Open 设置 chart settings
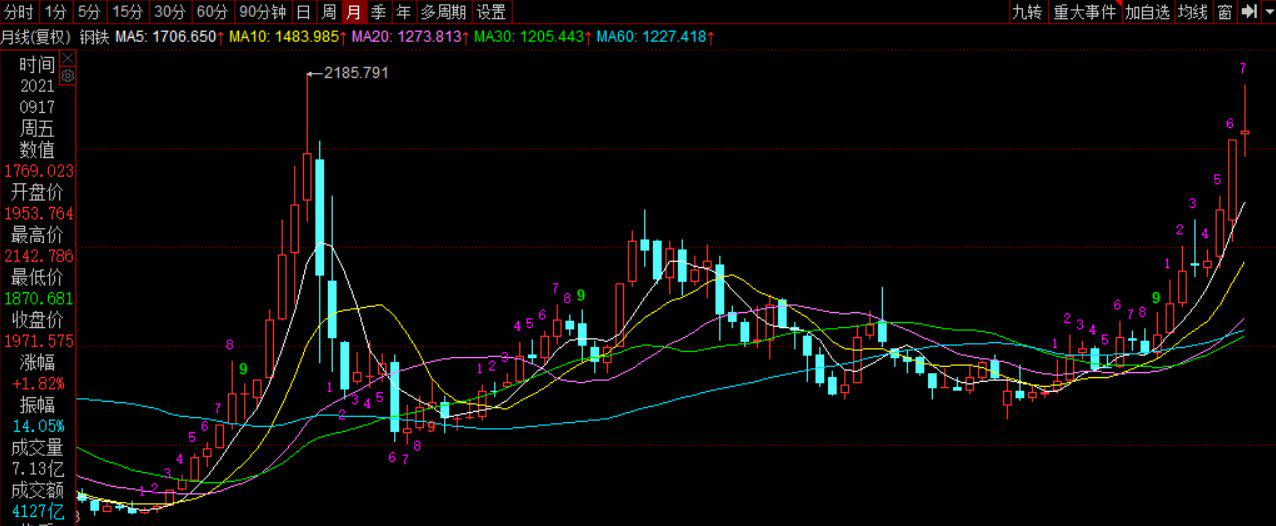 [491, 12]
